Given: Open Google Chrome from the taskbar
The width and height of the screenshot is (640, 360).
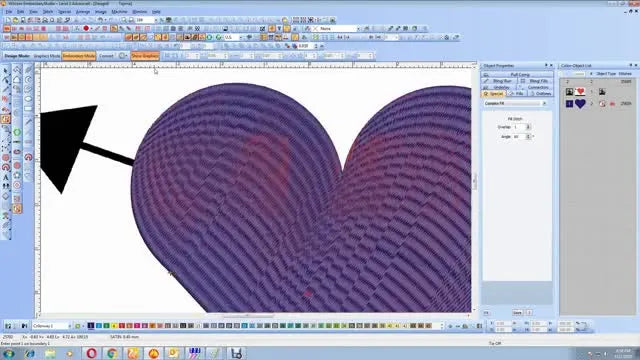Looking at the screenshot, I should 112,353.
